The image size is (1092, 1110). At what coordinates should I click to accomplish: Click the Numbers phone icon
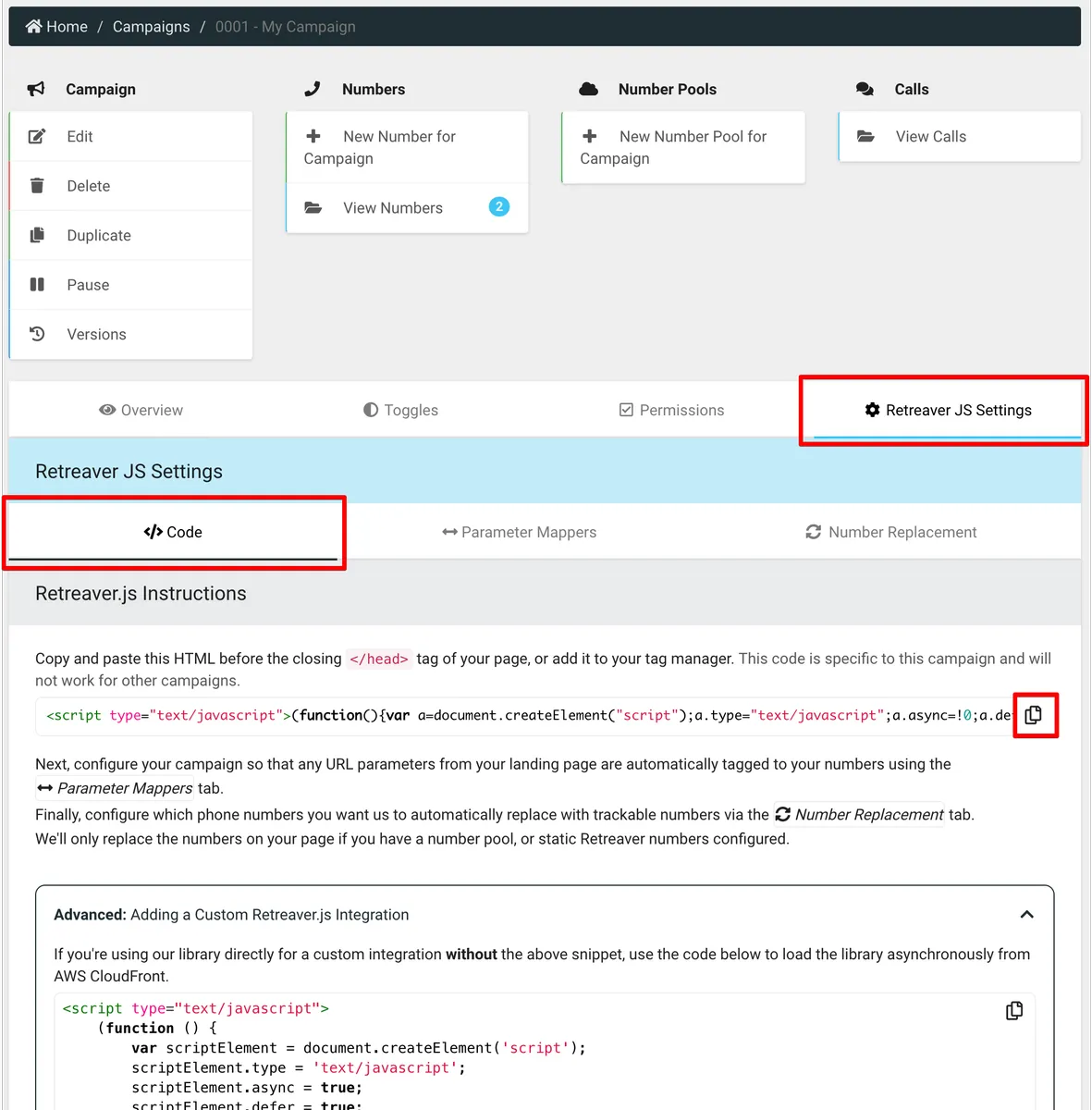[313, 89]
